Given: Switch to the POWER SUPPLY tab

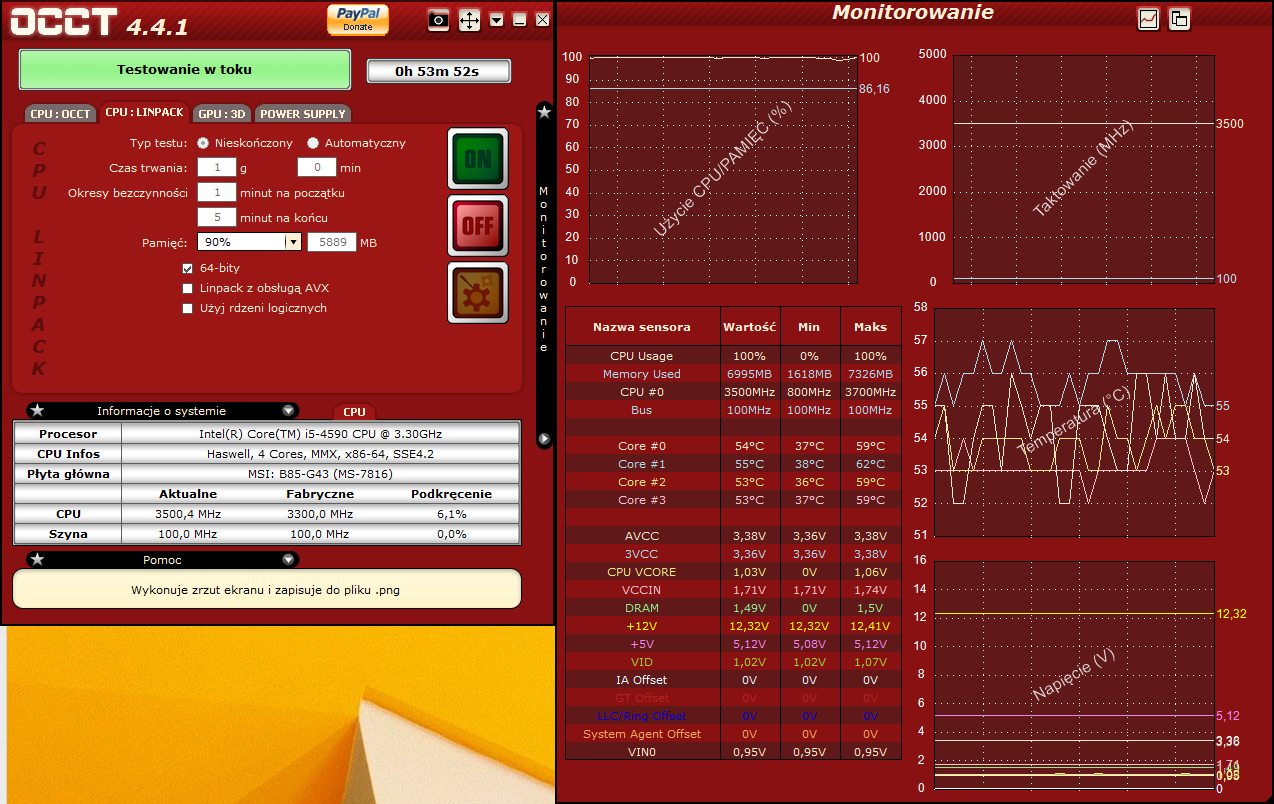Looking at the screenshot, I should 303,113.
